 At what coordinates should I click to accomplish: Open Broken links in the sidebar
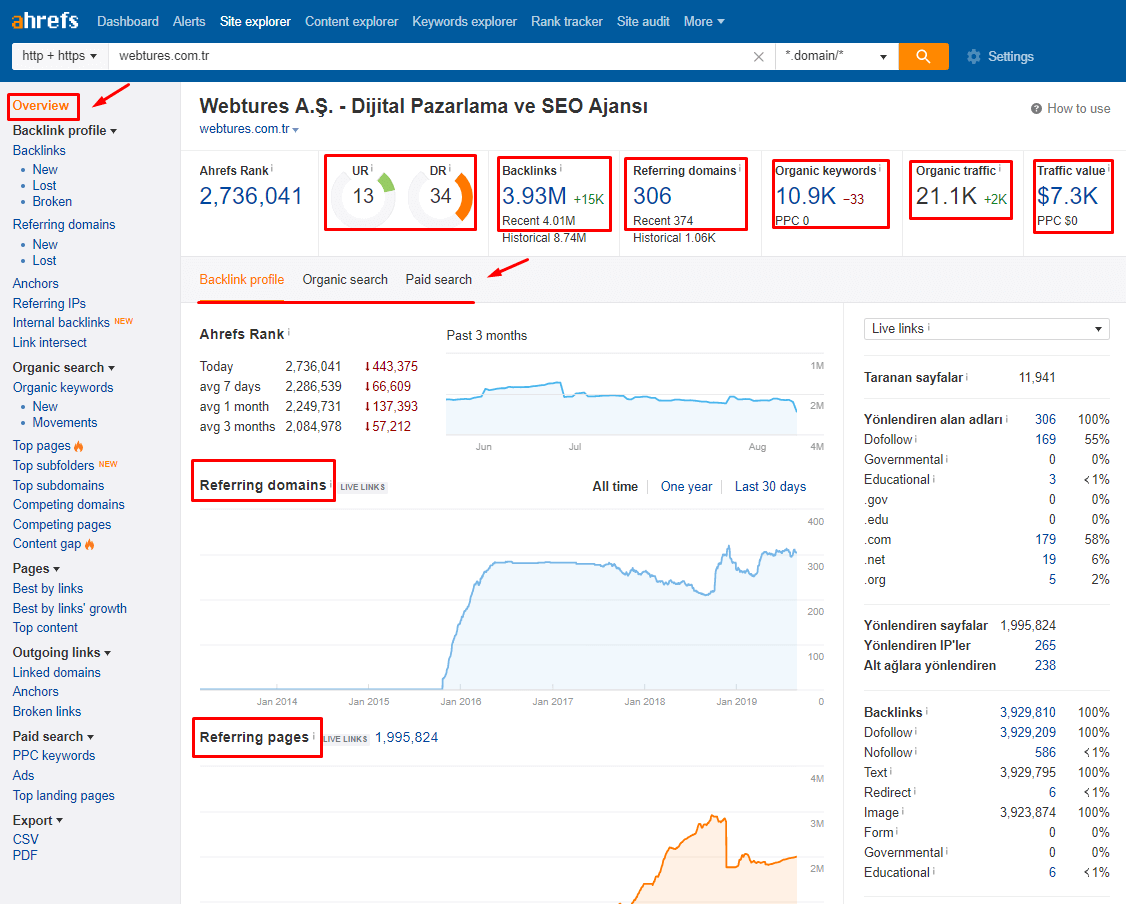[x=47, y=712]
